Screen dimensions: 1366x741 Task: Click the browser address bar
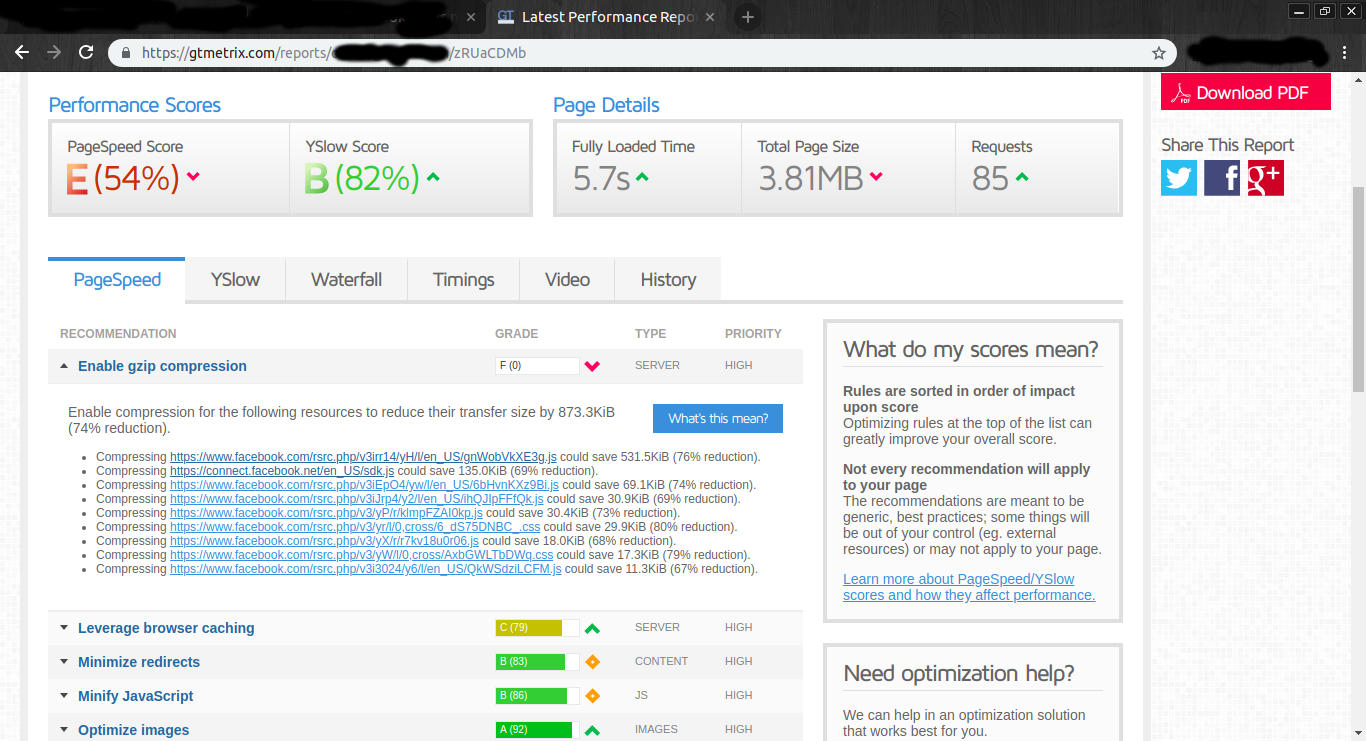640,53
